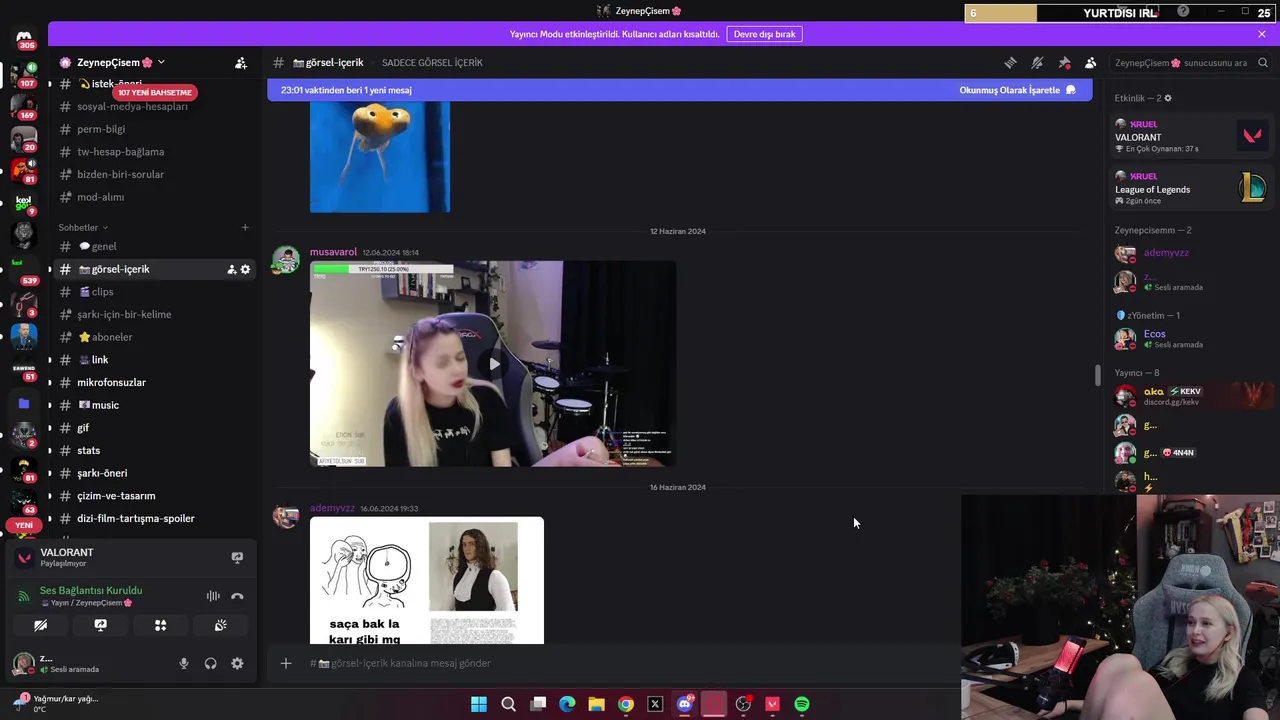Click 'Devre dışı bırak' button
The height and width of the screenshot is (720, 1280).
coord(764,34)
